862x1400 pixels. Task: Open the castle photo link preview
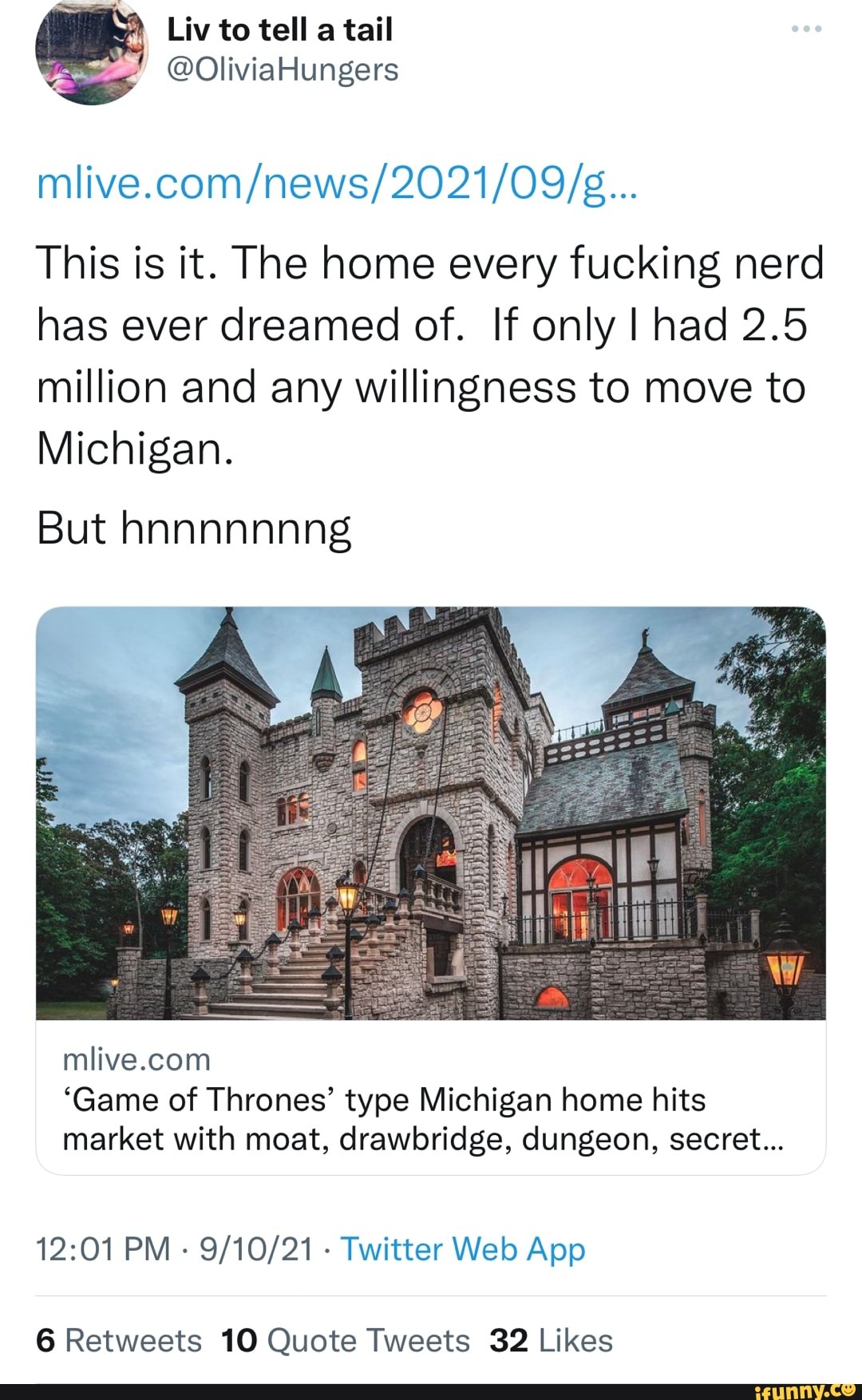tap(431, 813)
